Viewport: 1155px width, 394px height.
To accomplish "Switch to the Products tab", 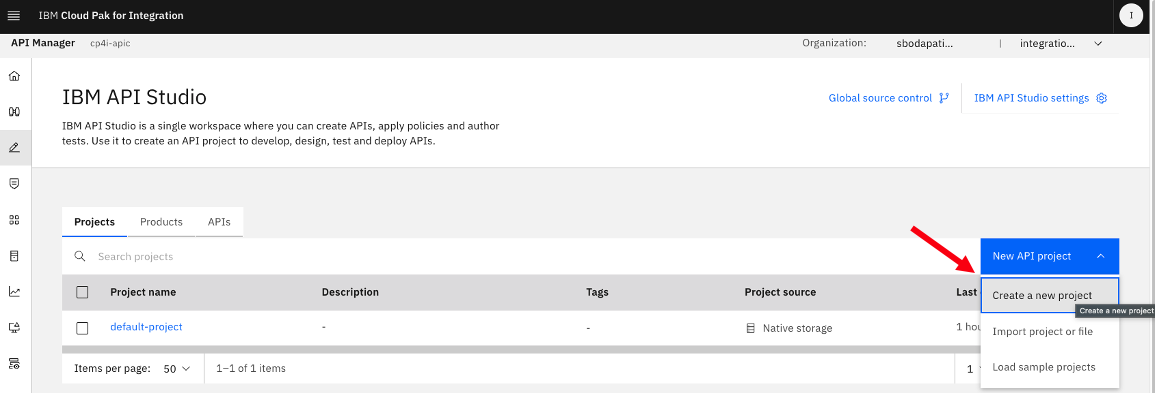I will pyautogui.click(x=161, y=222).
